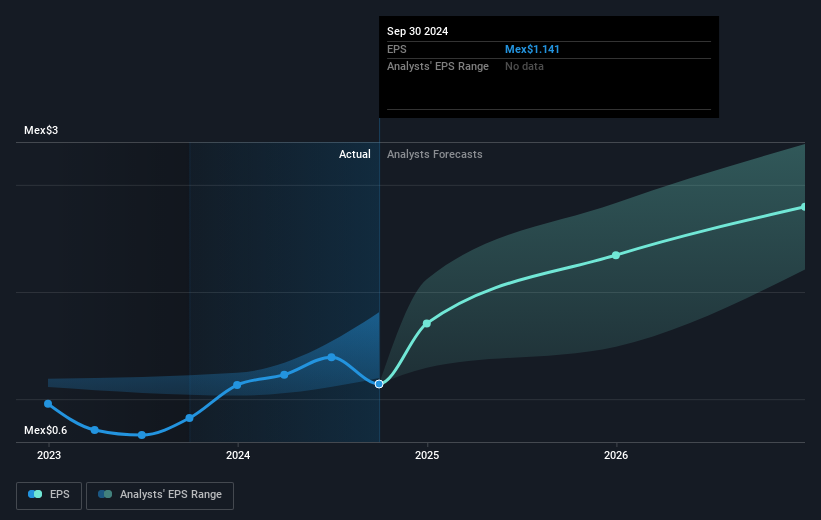The width and height of the screenshot is (821, 520).
Task: Select the EPS data point at 2024 tick
Action: pyautogui.click(x=237, y=385)
